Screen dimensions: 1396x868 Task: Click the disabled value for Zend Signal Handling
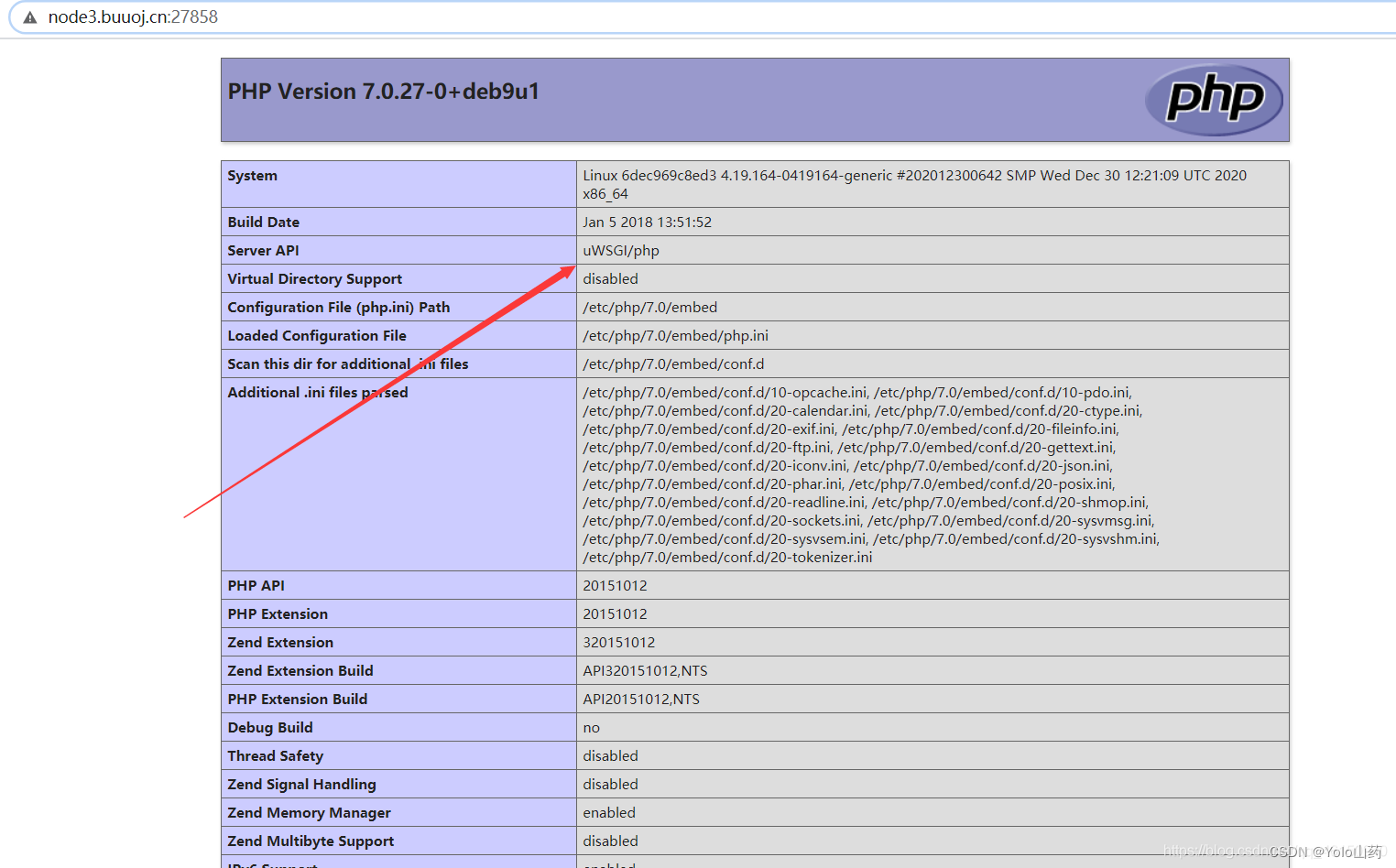611,785
